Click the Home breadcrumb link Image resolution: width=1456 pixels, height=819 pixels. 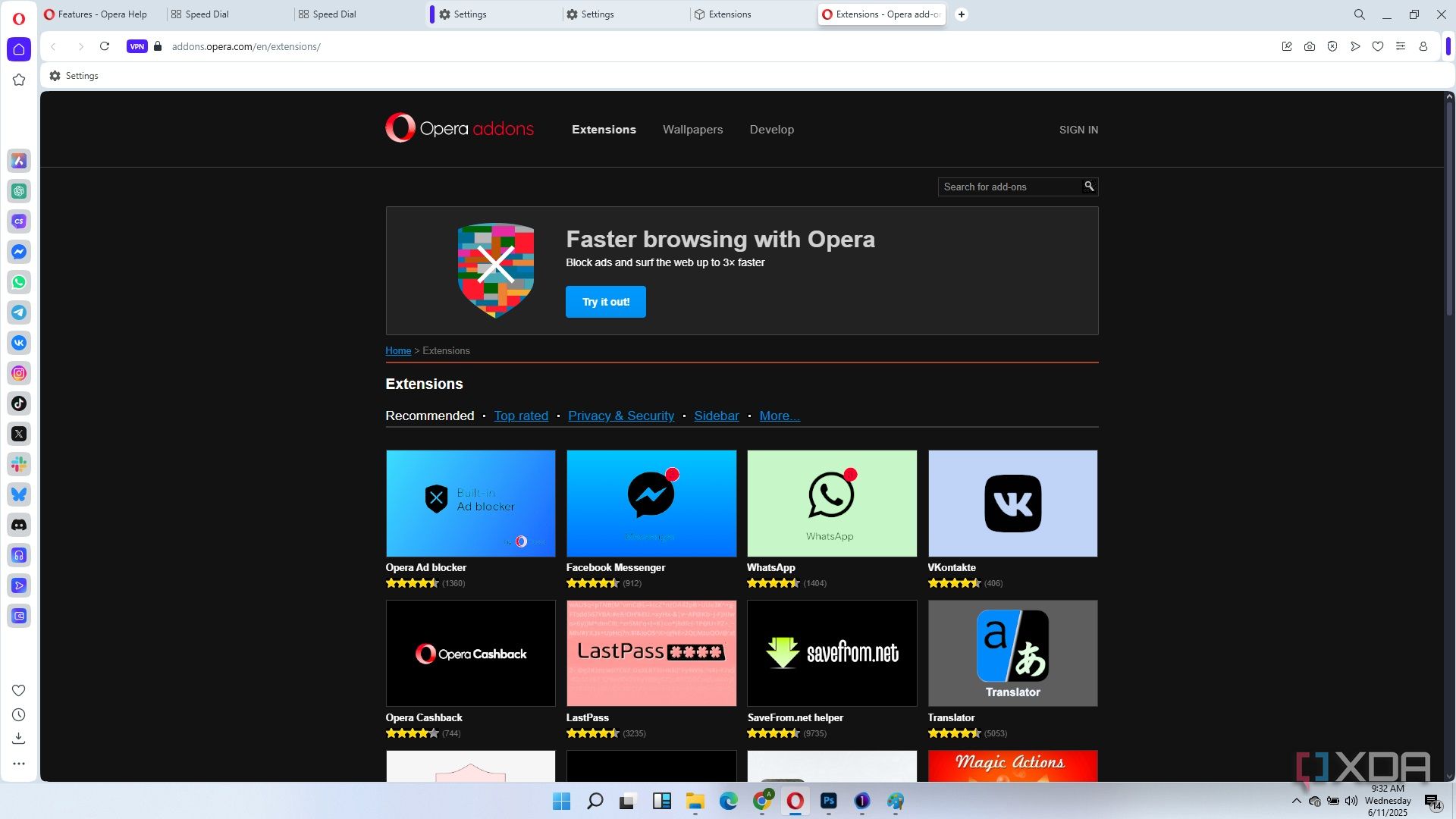tap(398, 351)
